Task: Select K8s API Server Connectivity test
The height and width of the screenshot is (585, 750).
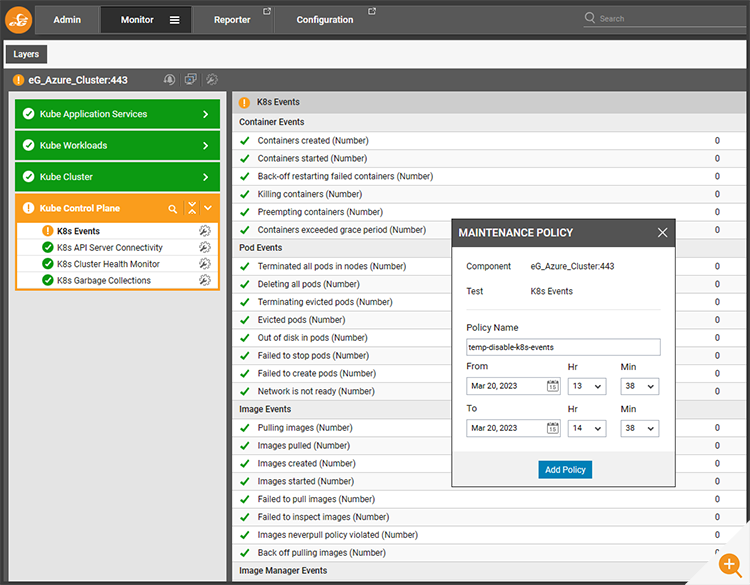Action: pos(110,247)
